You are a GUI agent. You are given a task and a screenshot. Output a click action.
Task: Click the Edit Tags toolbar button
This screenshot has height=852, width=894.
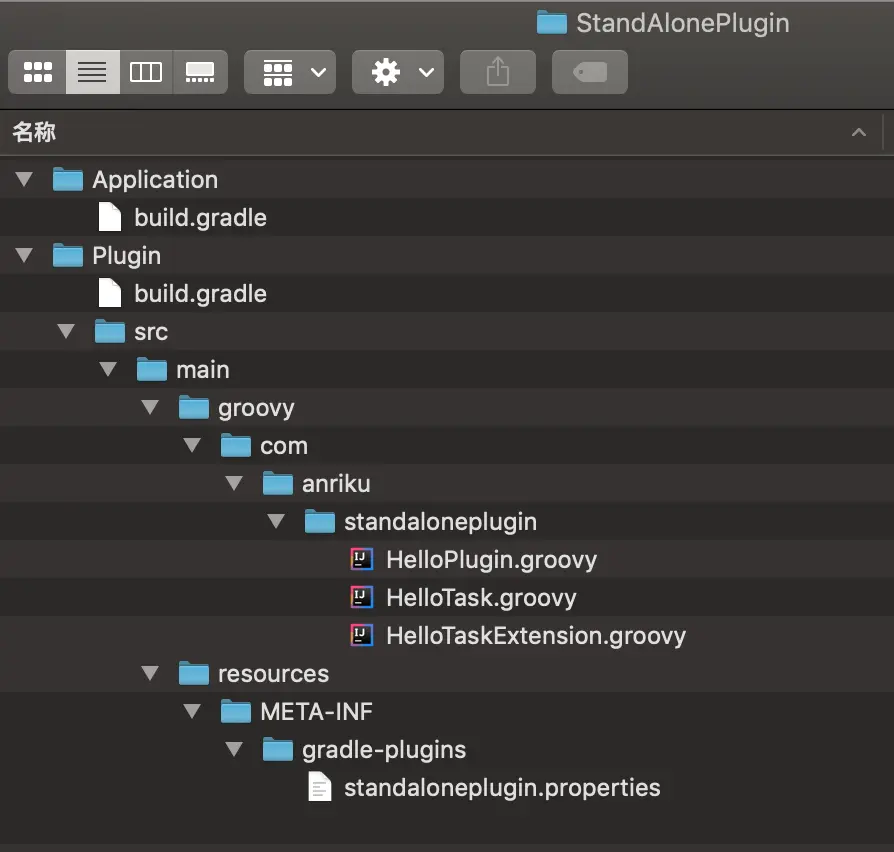tap(590, 72)
